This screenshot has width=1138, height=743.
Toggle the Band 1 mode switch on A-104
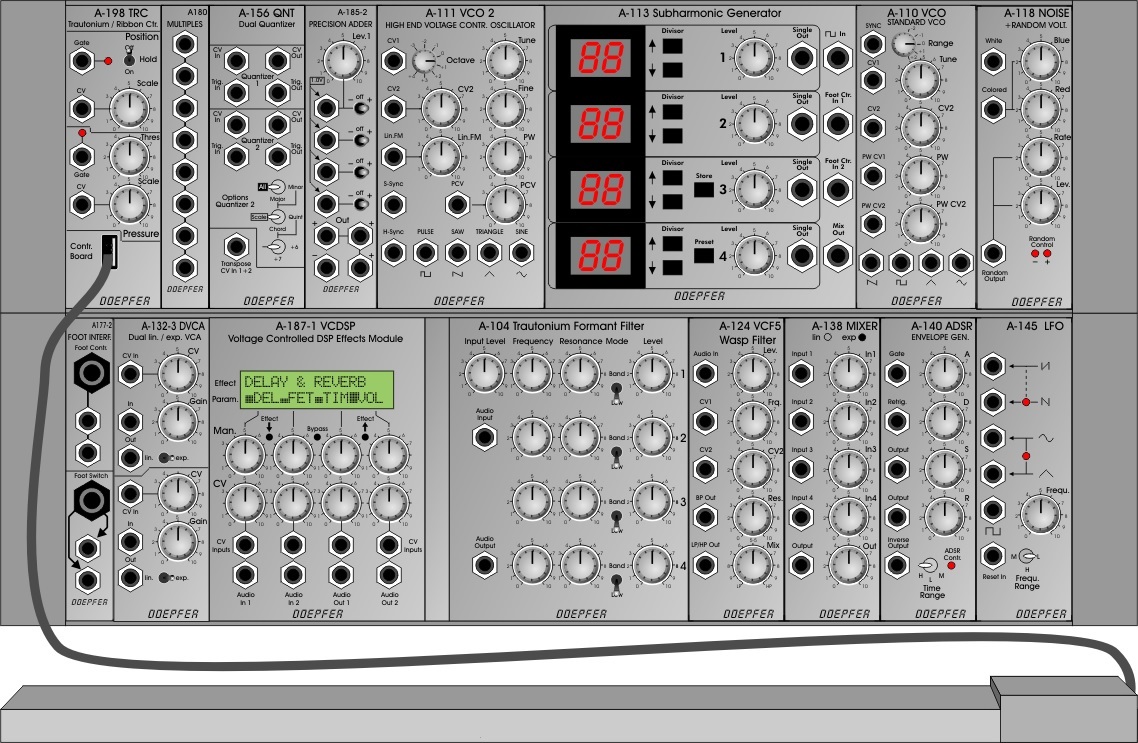click(617, 390)
